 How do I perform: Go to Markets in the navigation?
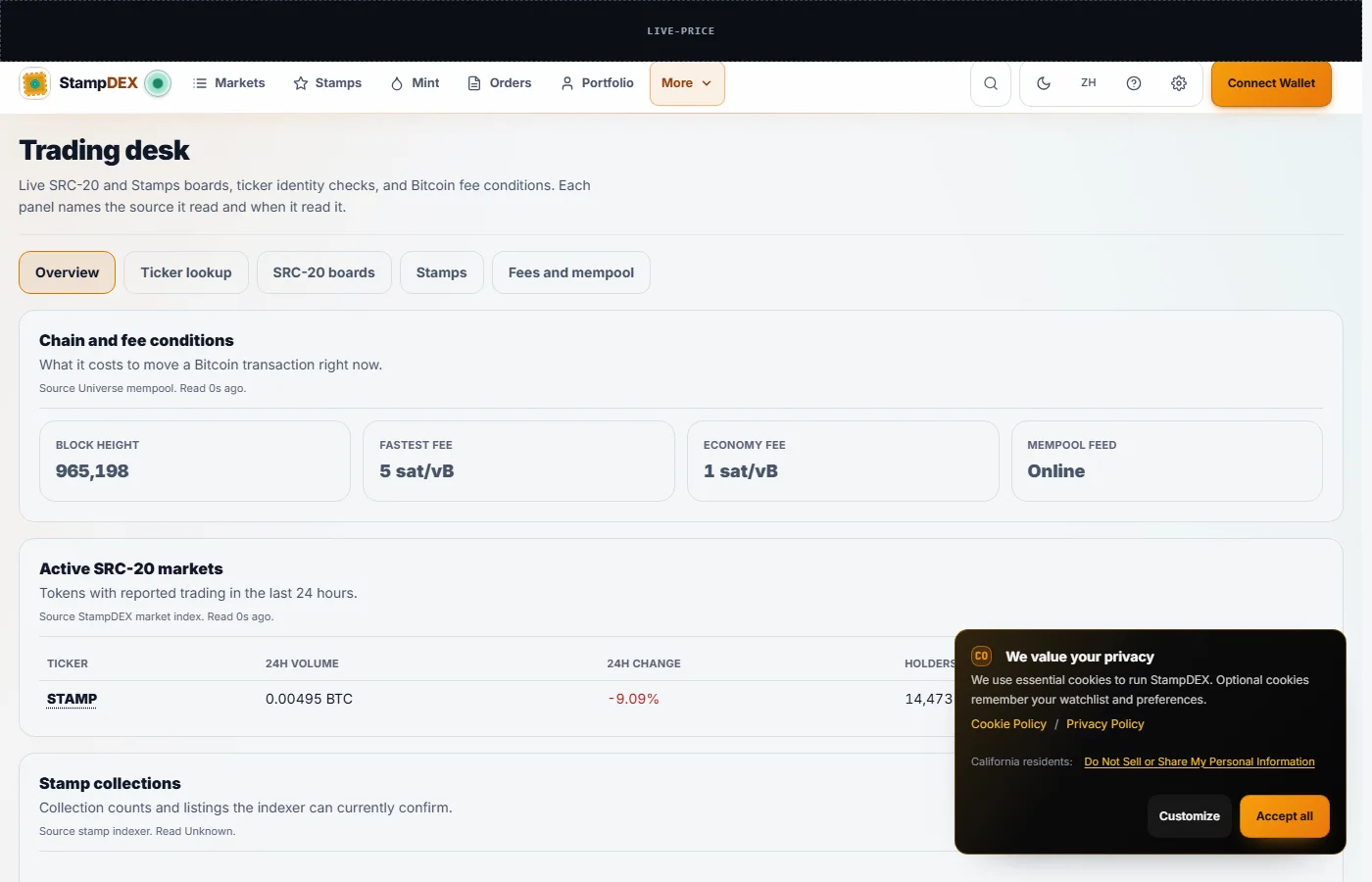tap(229, 83)
